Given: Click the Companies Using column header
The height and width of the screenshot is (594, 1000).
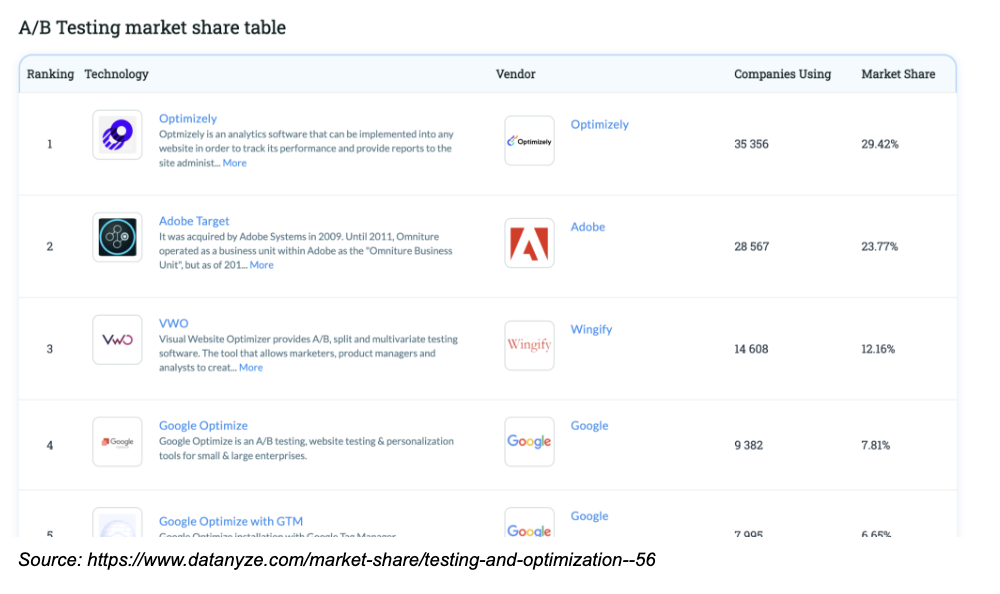Looking at the screenshot, I should coord(783,74).
